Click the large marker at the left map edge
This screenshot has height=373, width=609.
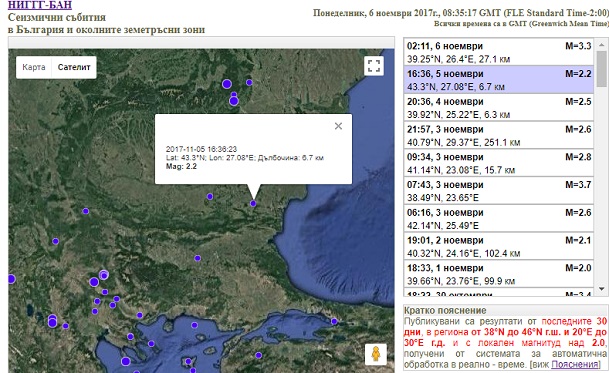11,279
